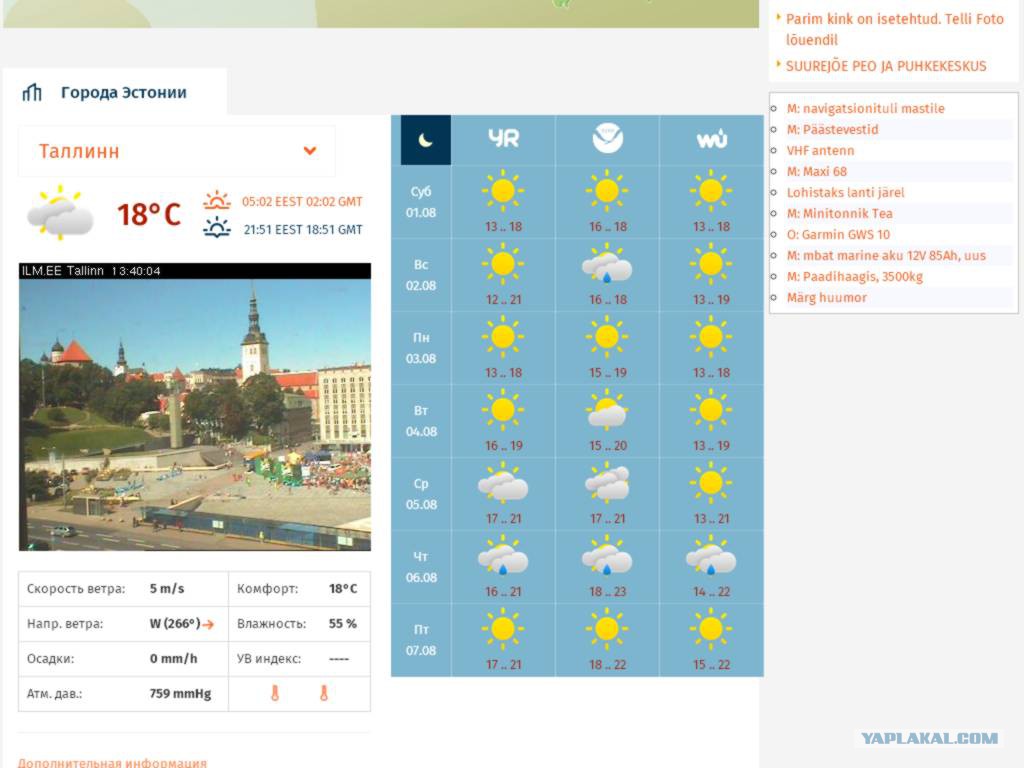Click the YR sun icon for Вс 02.08

coord(503,264)
